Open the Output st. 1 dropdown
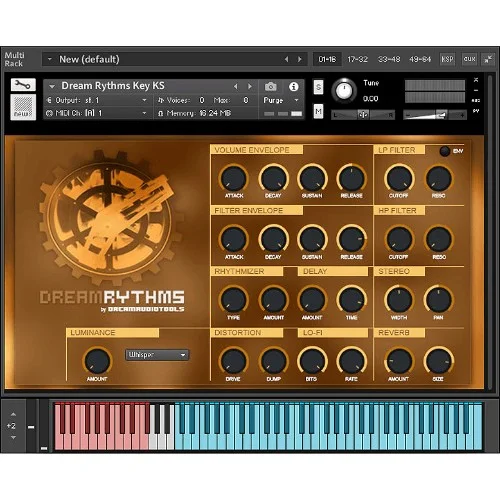Image resolution: width=500 pixels, height=500 pixels. pyautogui.click(x=97, y=100)
